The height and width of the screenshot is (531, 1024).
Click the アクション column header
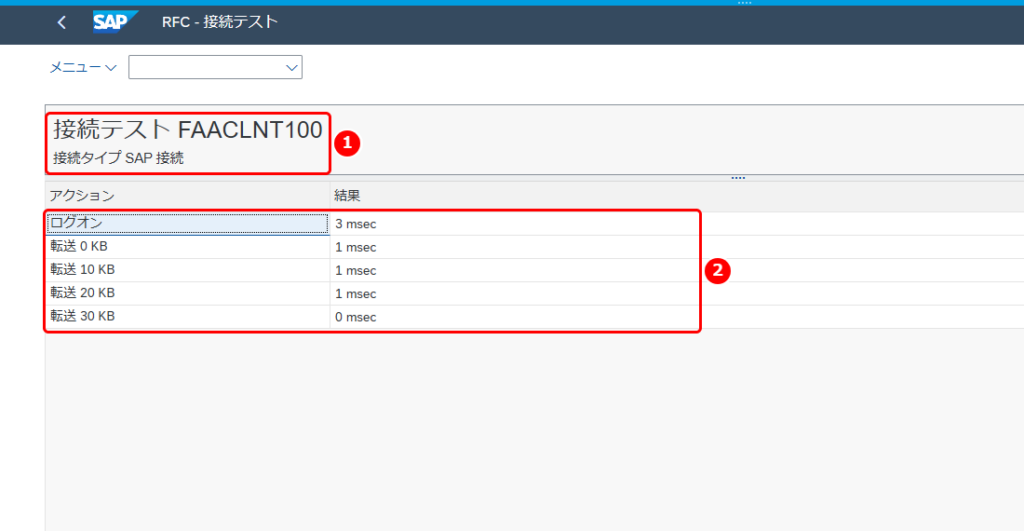pos(82,195)
